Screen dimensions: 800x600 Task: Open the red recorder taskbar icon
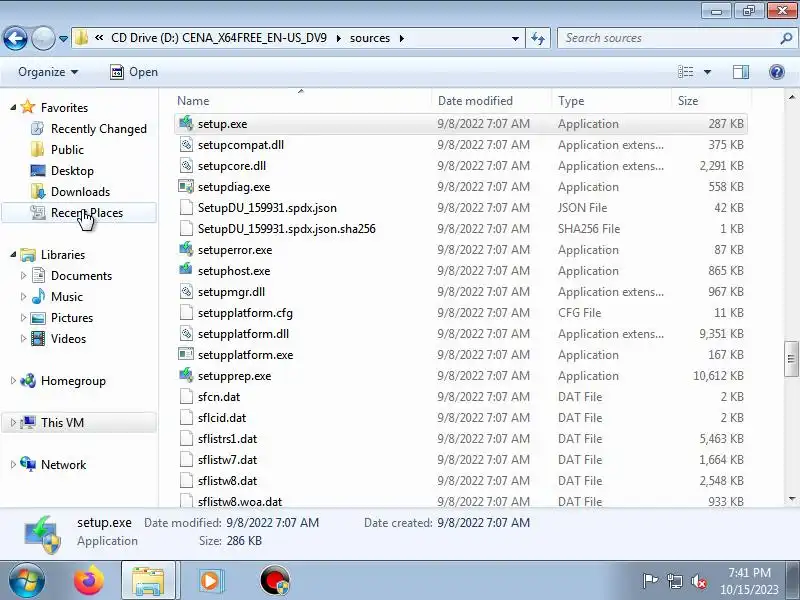pos(274,581)
